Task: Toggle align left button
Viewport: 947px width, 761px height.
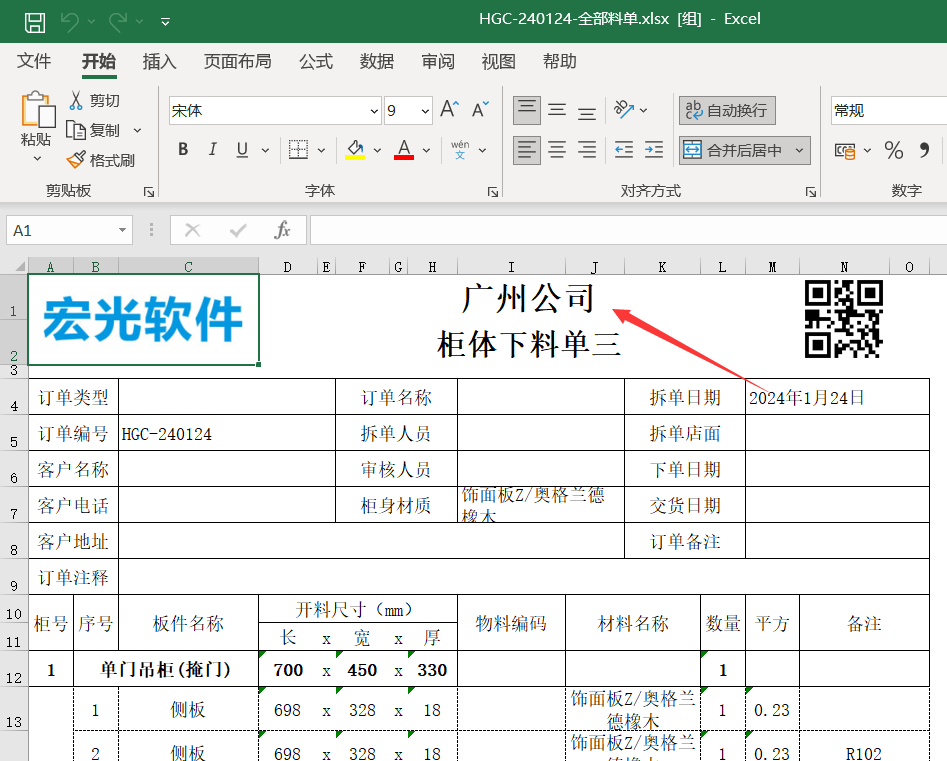Action: tap(527, 150)
